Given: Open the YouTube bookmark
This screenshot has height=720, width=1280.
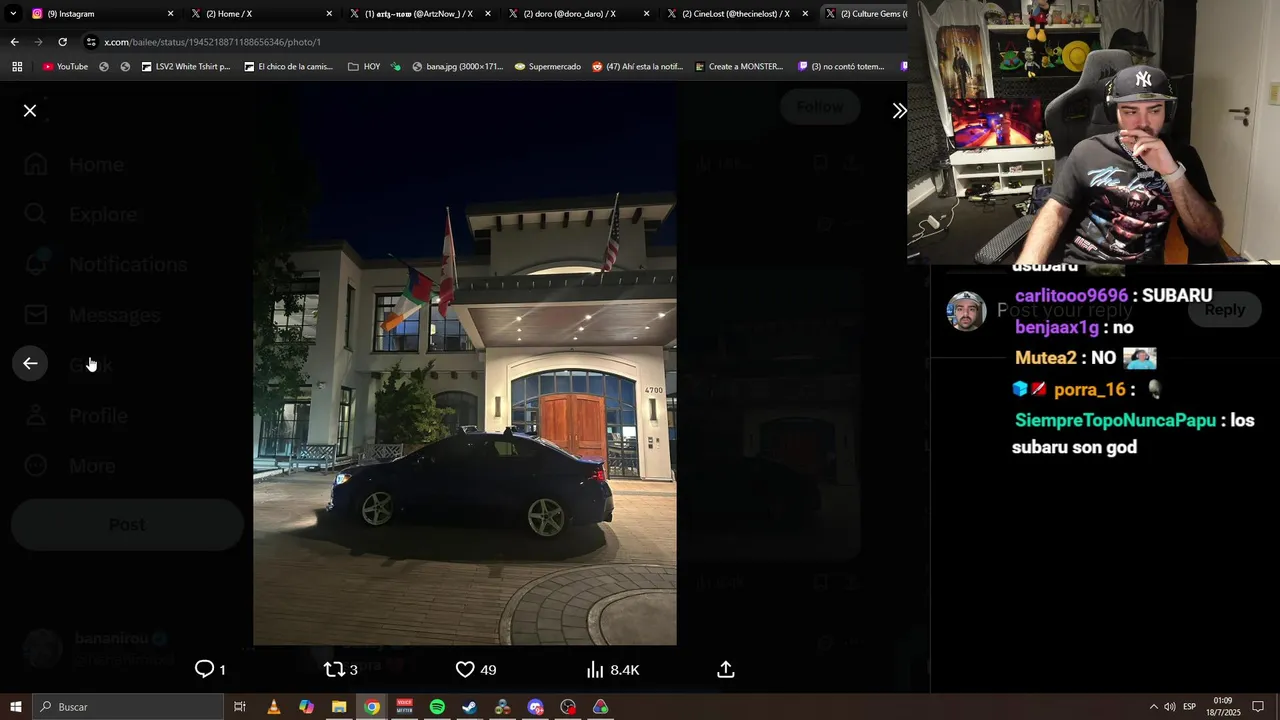Looking at the screenshot, I should coord(65,67).
